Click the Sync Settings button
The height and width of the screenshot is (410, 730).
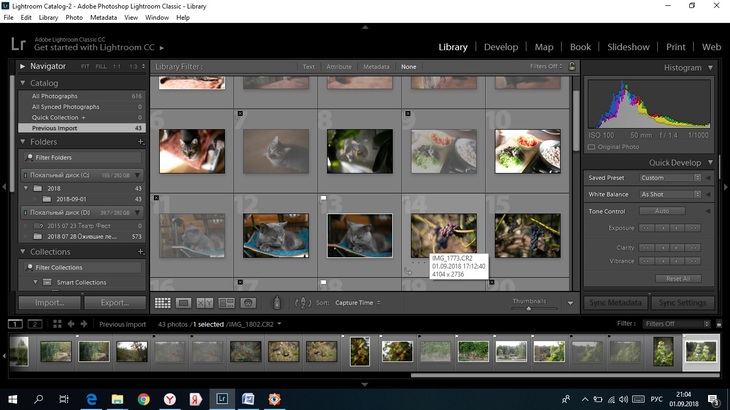tap(683, 303)
